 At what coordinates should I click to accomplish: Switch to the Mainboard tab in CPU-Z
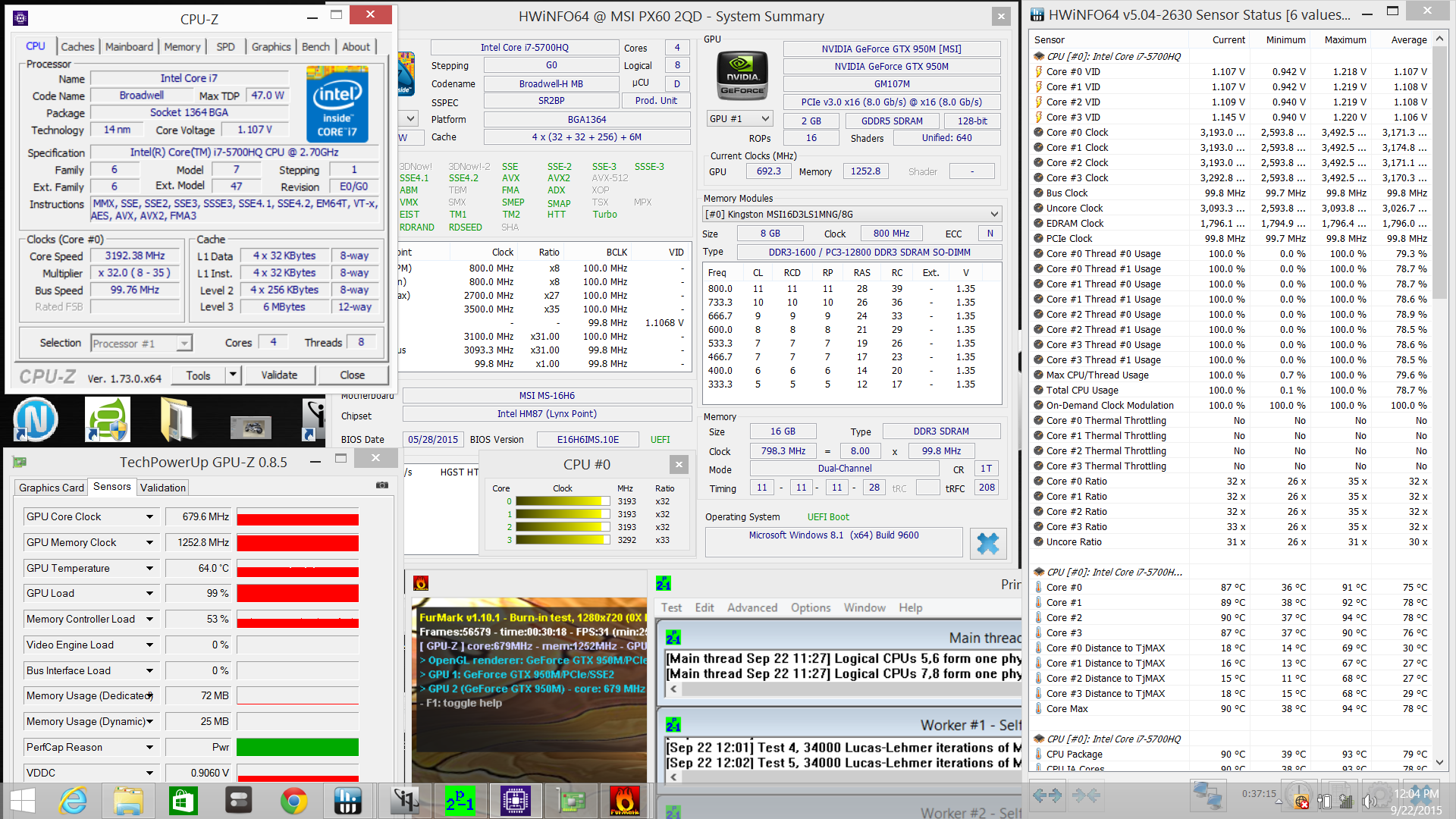(x=129, y=47)
